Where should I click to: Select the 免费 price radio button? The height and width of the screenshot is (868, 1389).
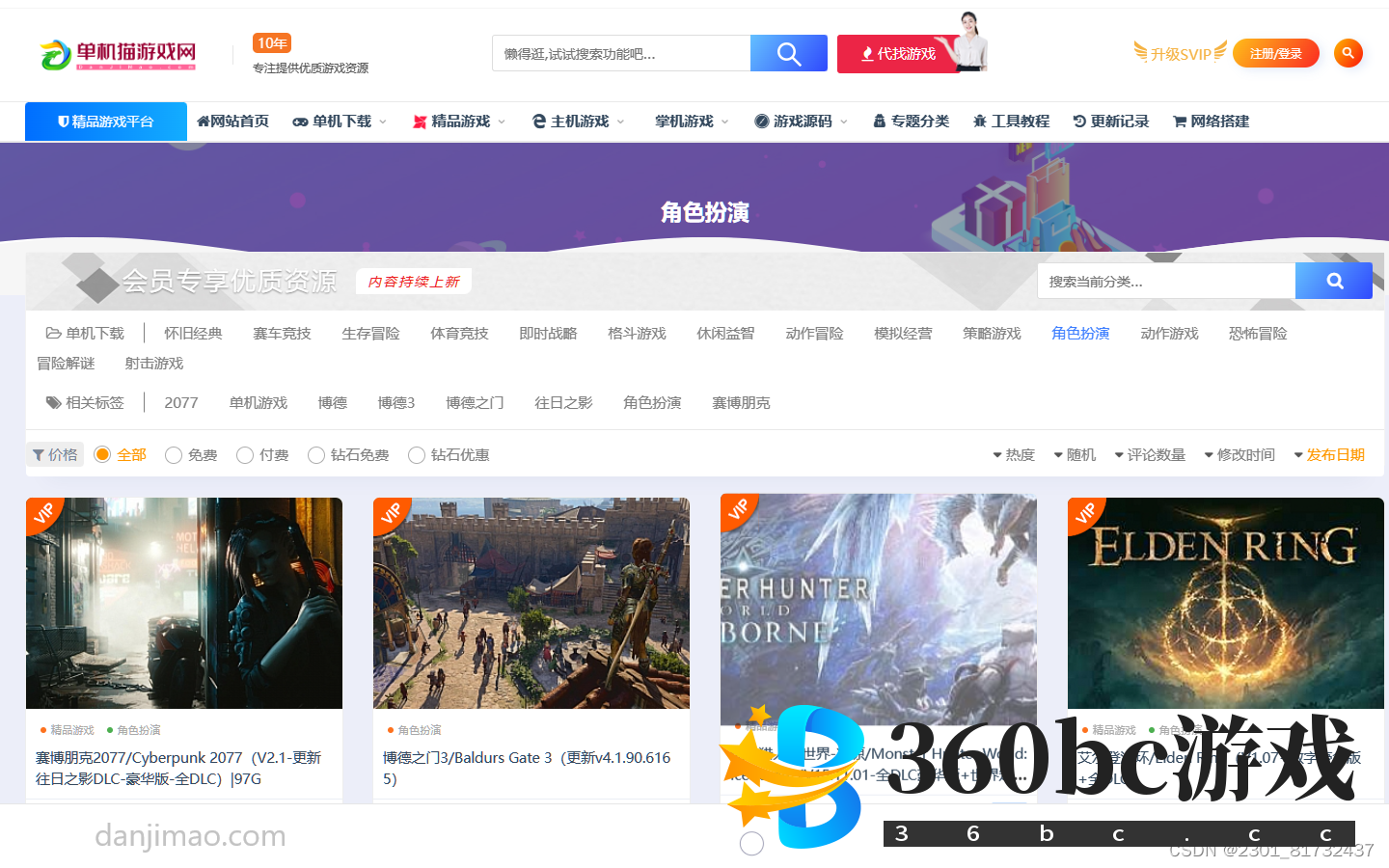174,455
